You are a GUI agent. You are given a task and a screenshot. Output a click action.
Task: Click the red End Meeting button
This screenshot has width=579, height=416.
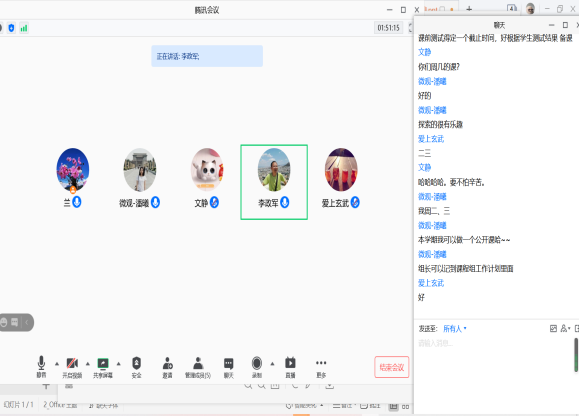tap(392, 367)
